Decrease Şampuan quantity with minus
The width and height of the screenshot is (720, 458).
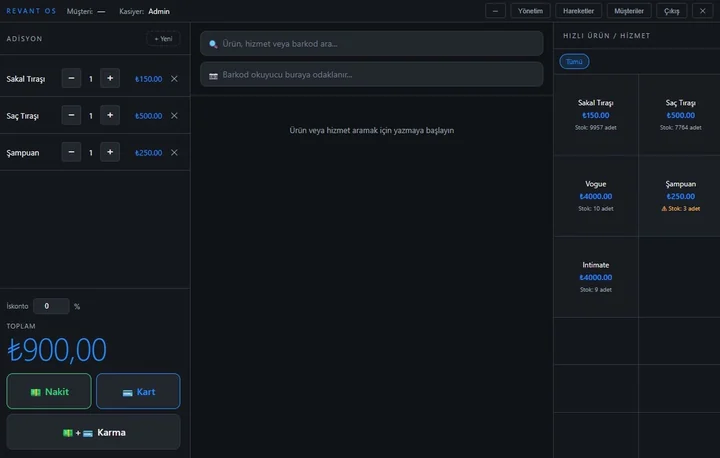click(71, 152)
